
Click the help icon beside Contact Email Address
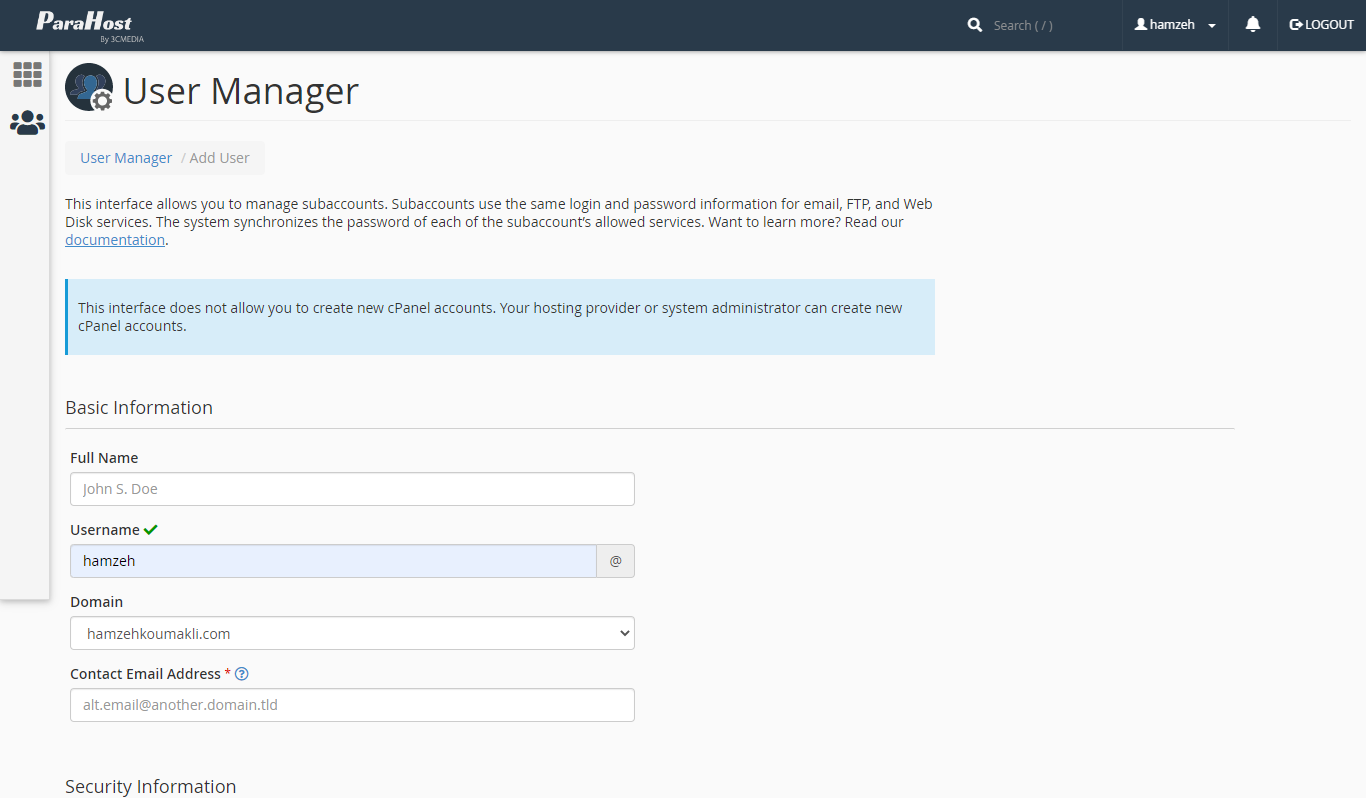click(241, 674)
